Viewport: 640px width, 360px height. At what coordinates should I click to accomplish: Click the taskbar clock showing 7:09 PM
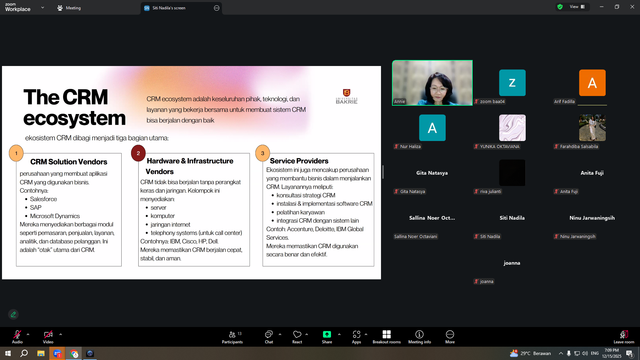611,353
